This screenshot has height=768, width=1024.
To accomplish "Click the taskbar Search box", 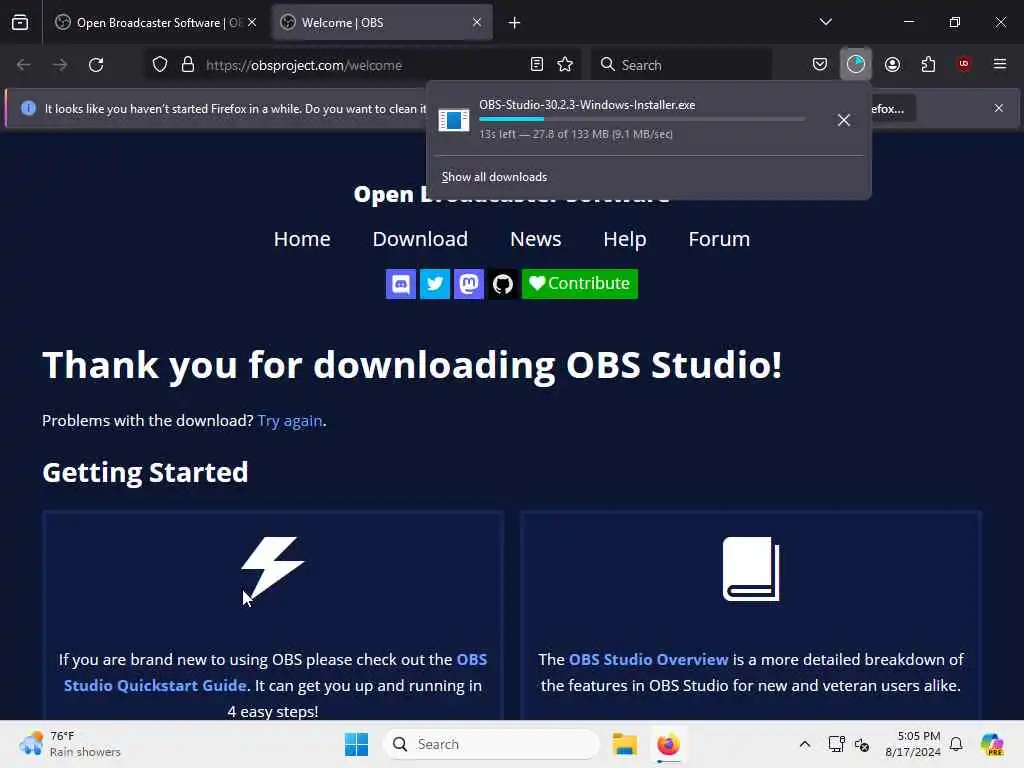I will [x=490, y=744].
